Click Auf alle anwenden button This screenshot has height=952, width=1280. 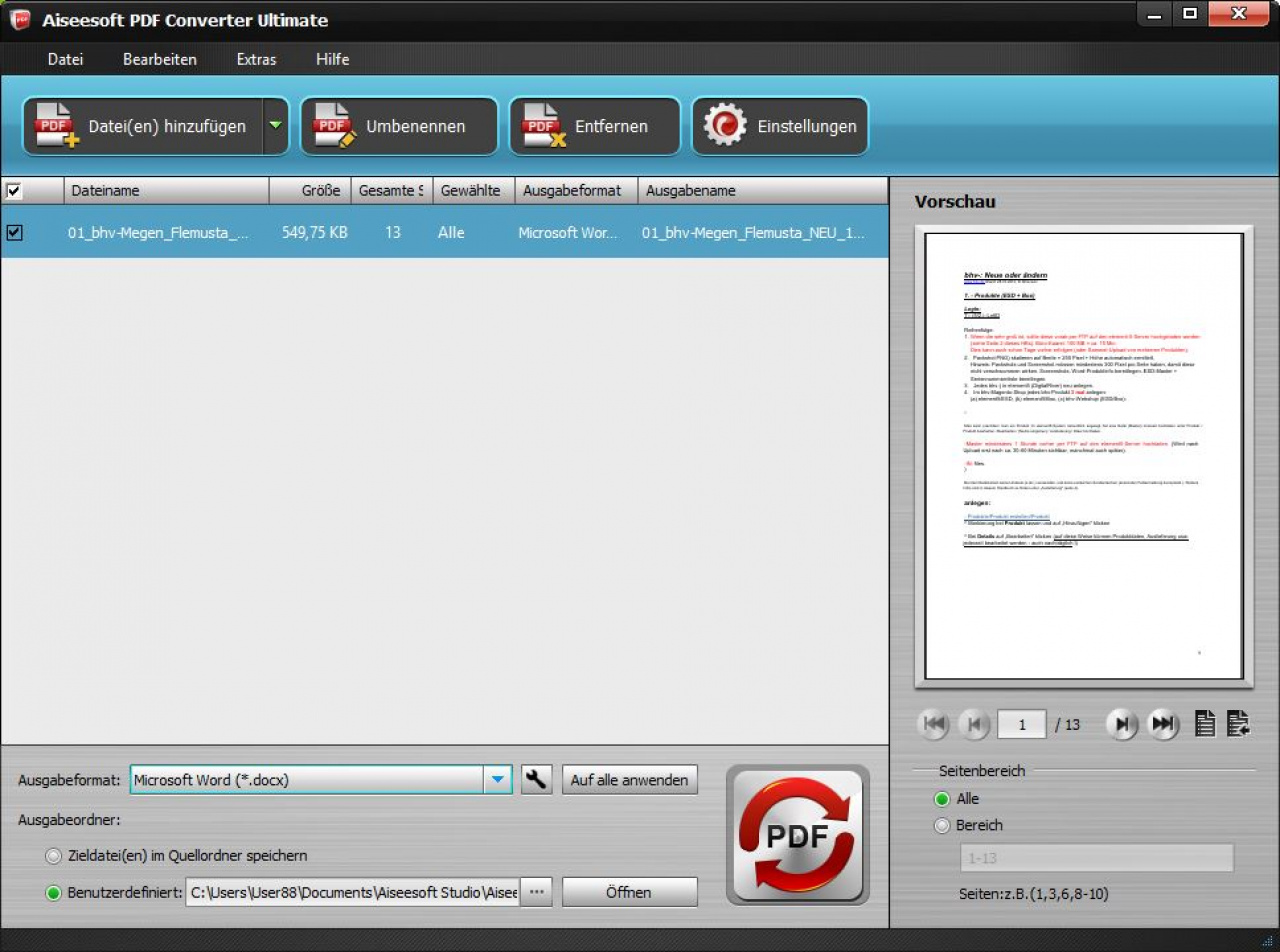630,780
